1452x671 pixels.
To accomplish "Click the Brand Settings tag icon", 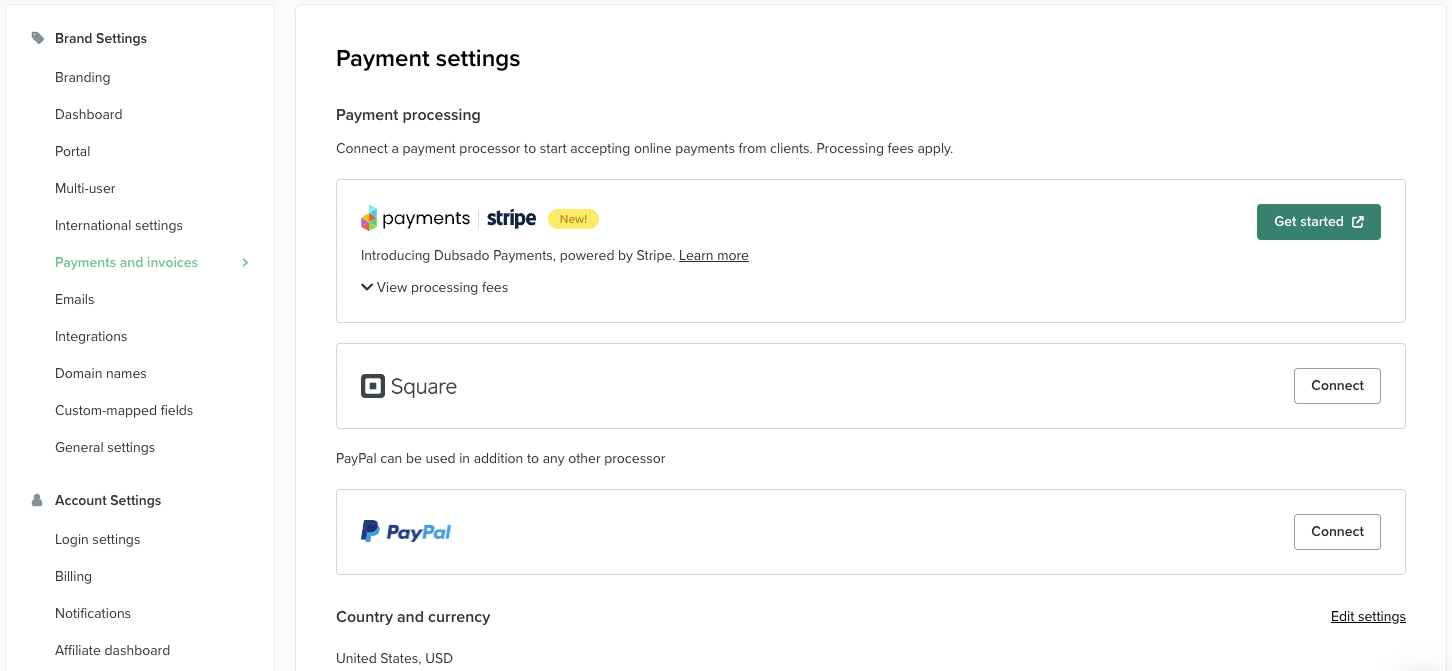I will pyautogui.click(x=37, y=37).
